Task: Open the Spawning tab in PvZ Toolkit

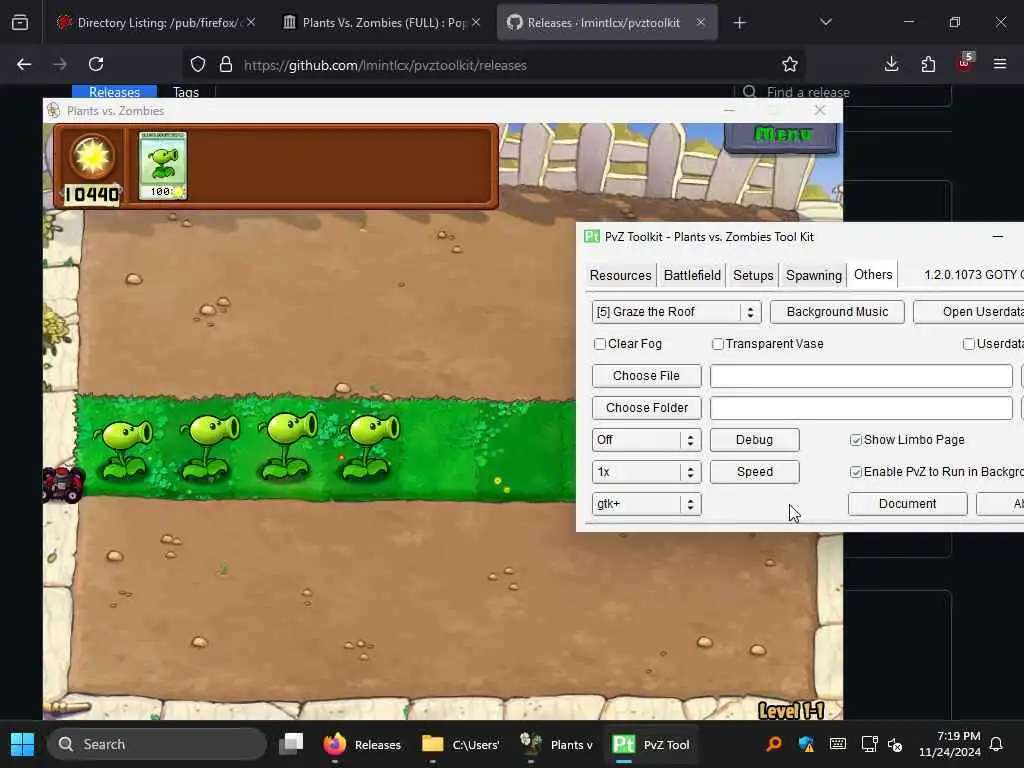Action: click(814, 275)
